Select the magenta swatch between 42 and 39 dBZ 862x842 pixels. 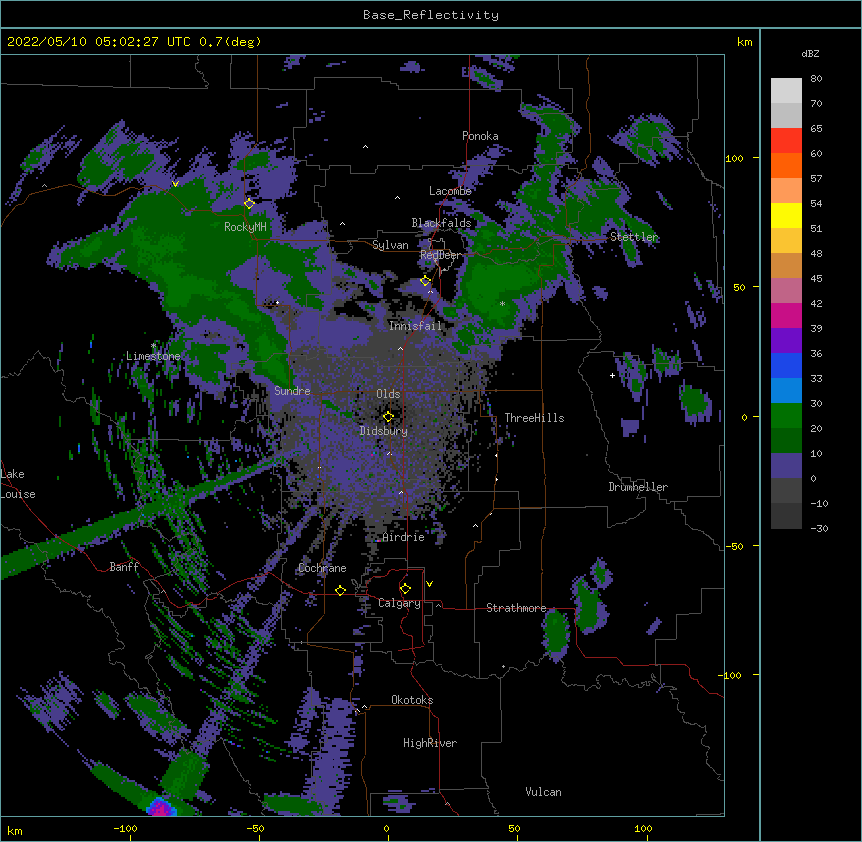(x=786, y=315)
